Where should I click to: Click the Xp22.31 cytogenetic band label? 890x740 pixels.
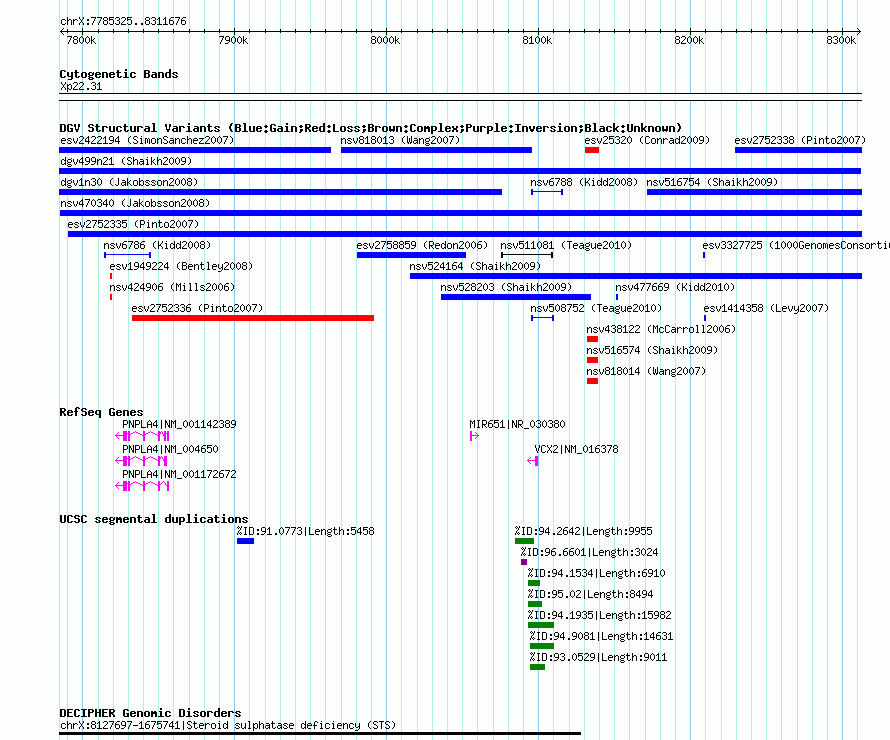[81, 86]
